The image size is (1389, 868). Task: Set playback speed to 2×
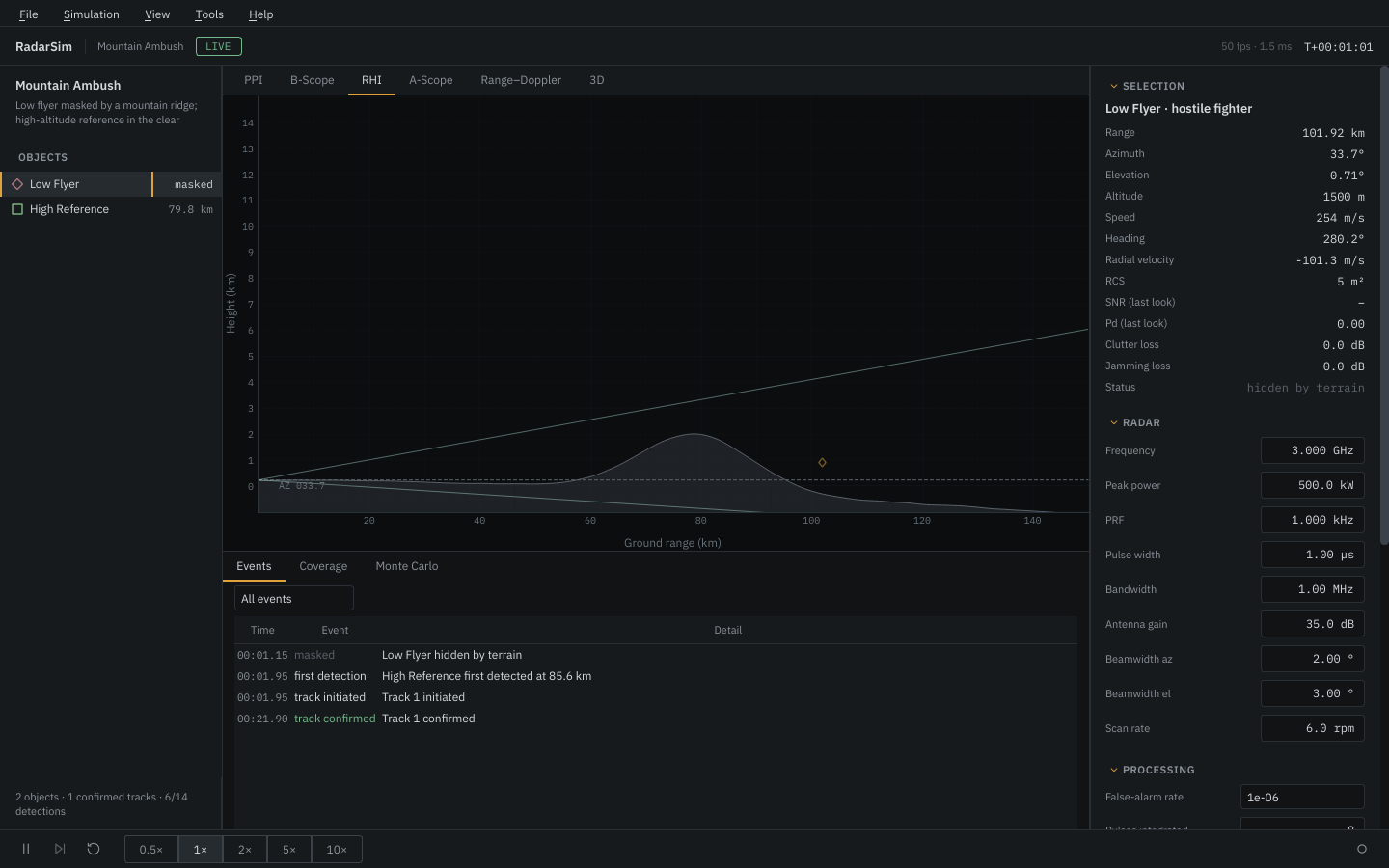245,850
